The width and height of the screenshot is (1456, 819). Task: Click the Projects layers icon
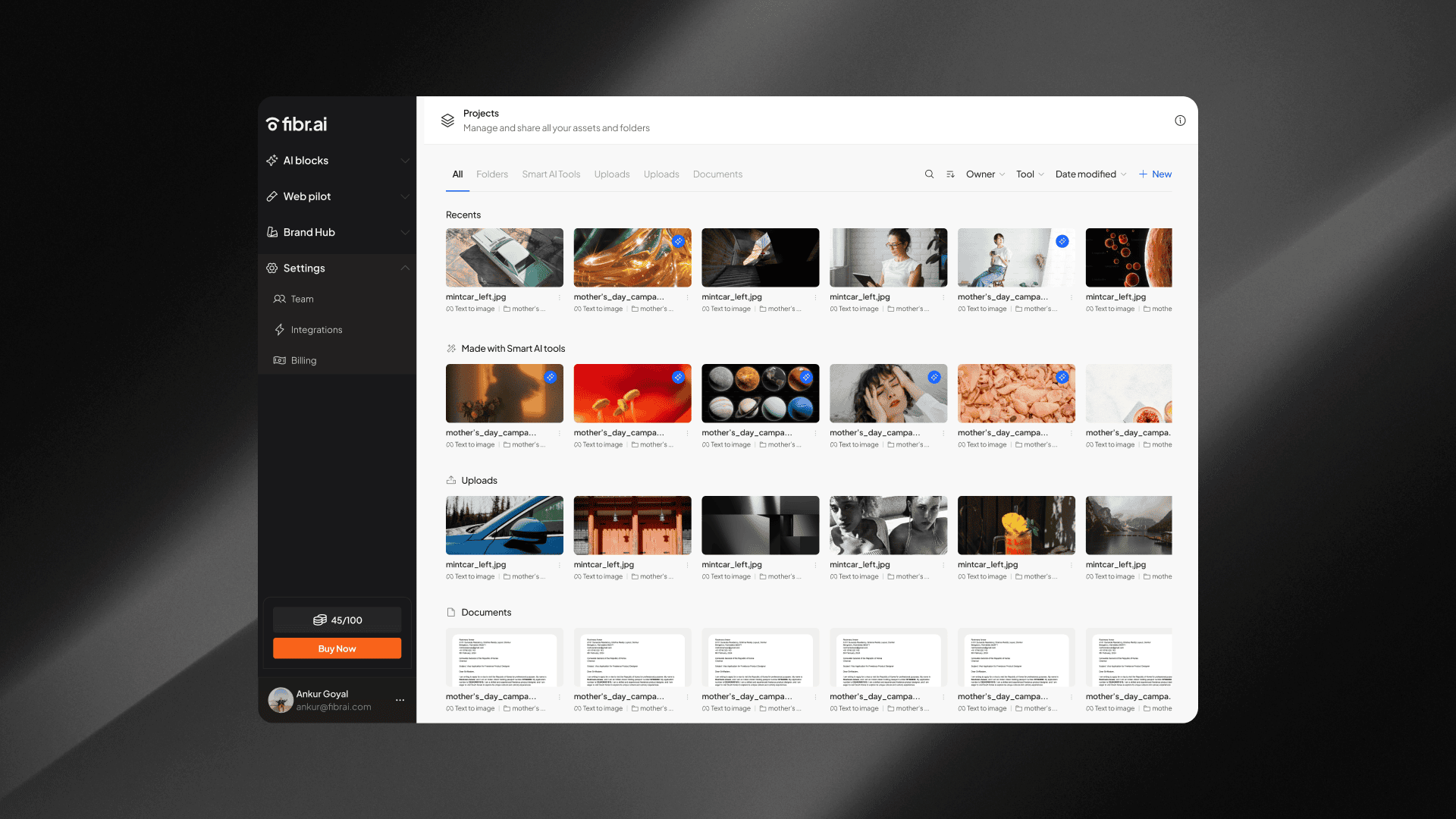tap(447, 121)
